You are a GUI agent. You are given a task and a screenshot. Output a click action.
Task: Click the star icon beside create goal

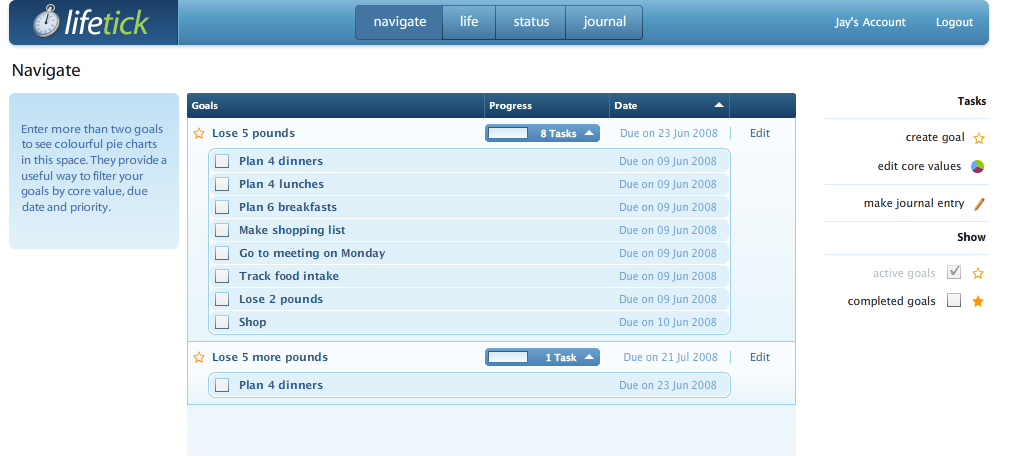tap(979, 138)
